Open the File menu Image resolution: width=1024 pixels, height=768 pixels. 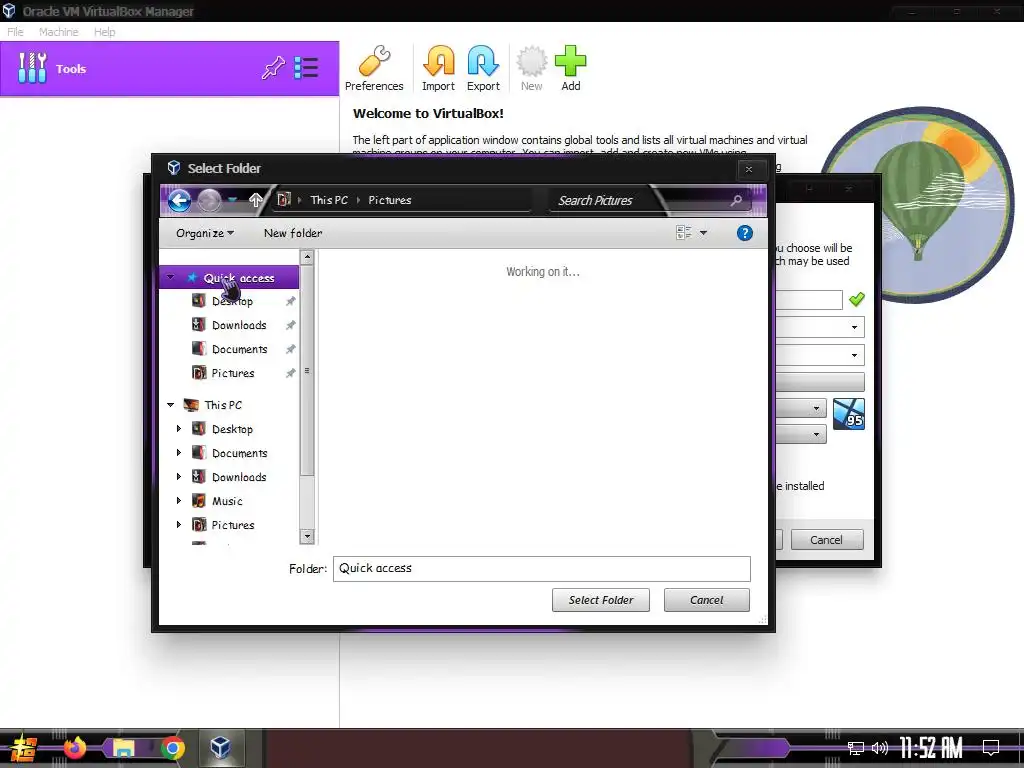15,32
